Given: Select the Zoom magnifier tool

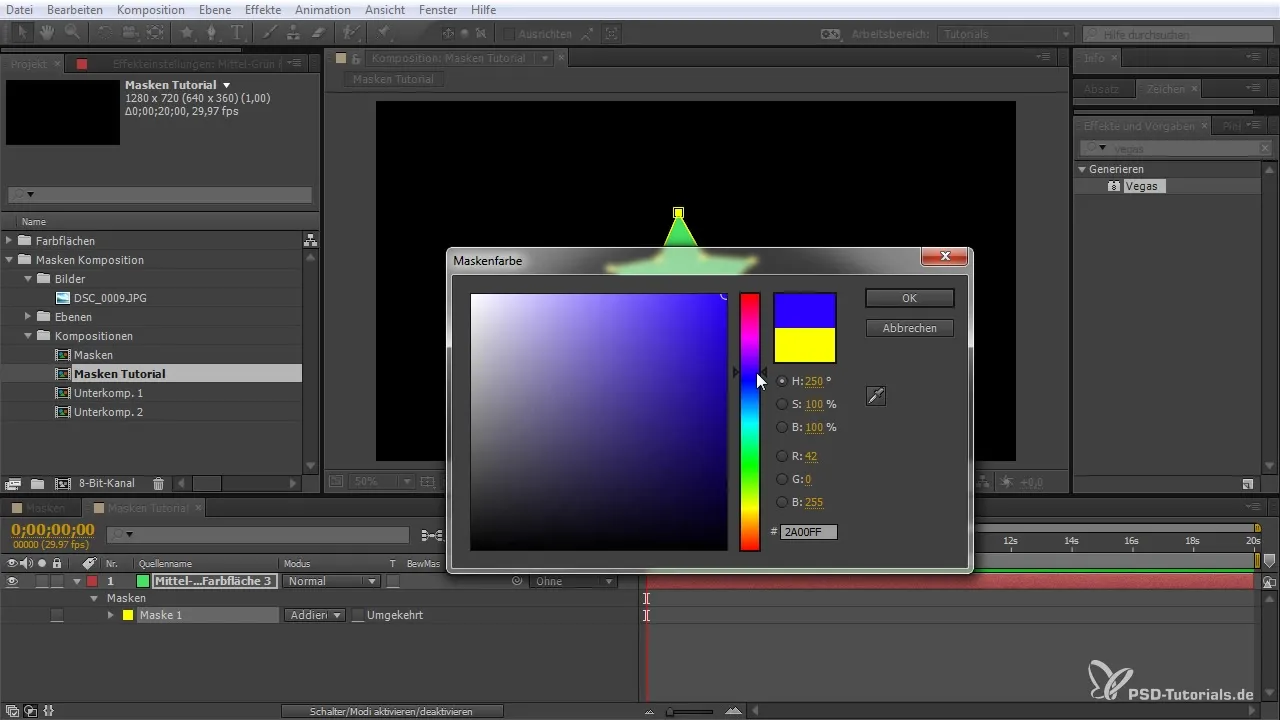Looking at the screenshot, I should (x=72, y=32).
